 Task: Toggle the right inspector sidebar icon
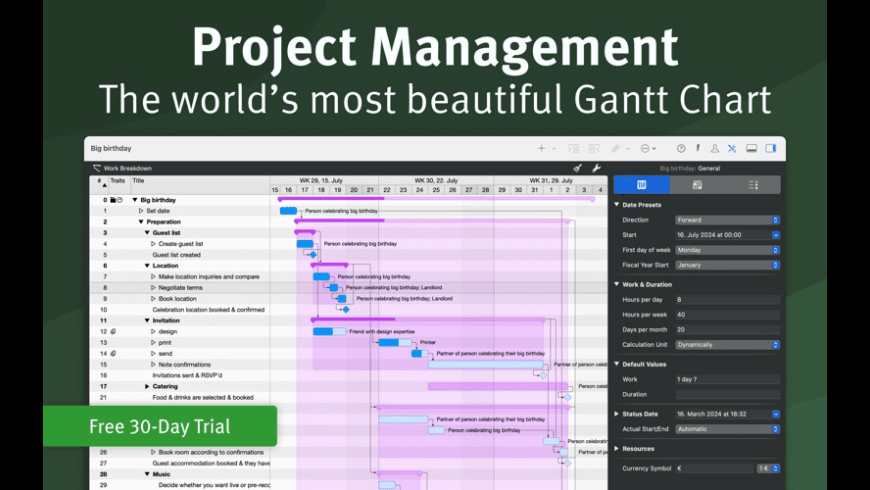[x=771, y=148]
